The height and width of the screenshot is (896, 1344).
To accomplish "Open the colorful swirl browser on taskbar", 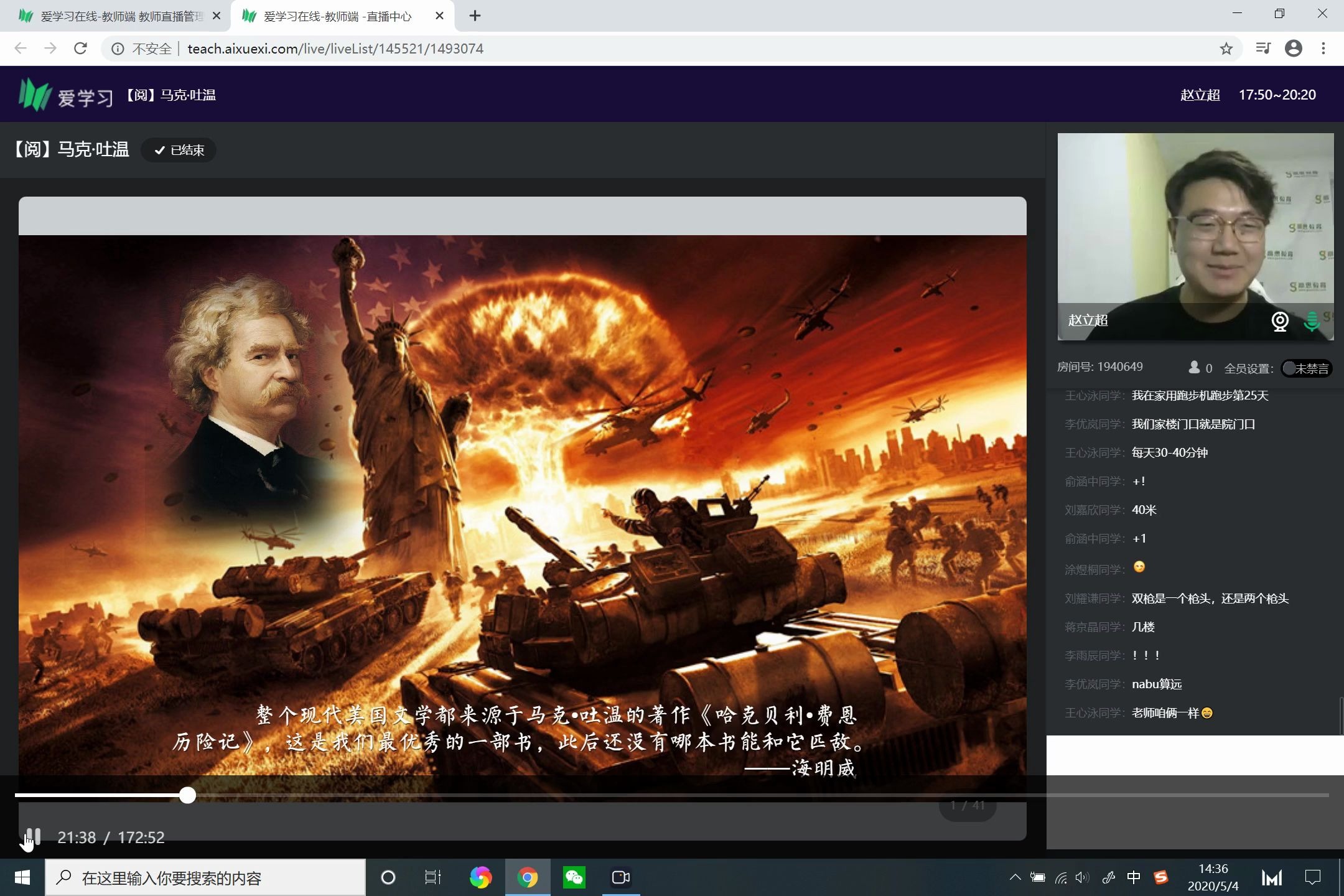I will [480, 877].
